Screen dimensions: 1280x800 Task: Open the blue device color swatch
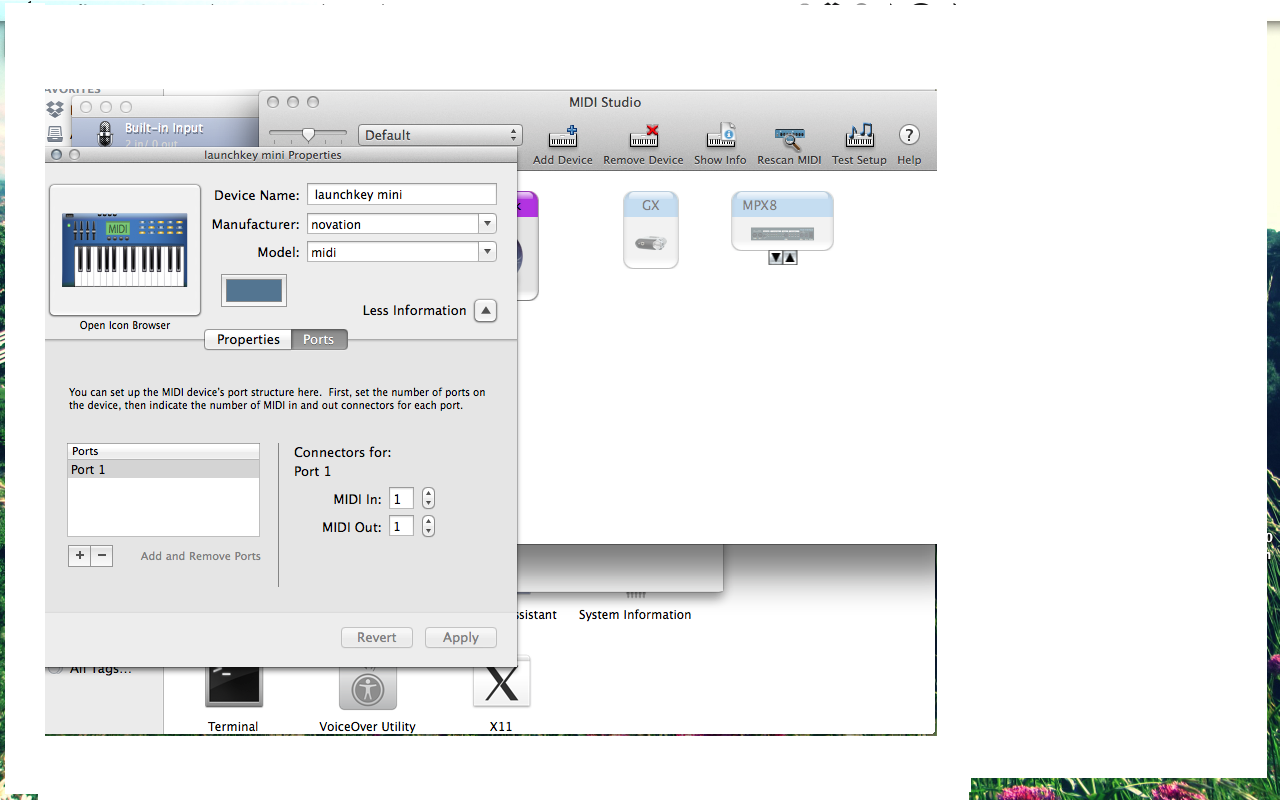pos(254,290)
